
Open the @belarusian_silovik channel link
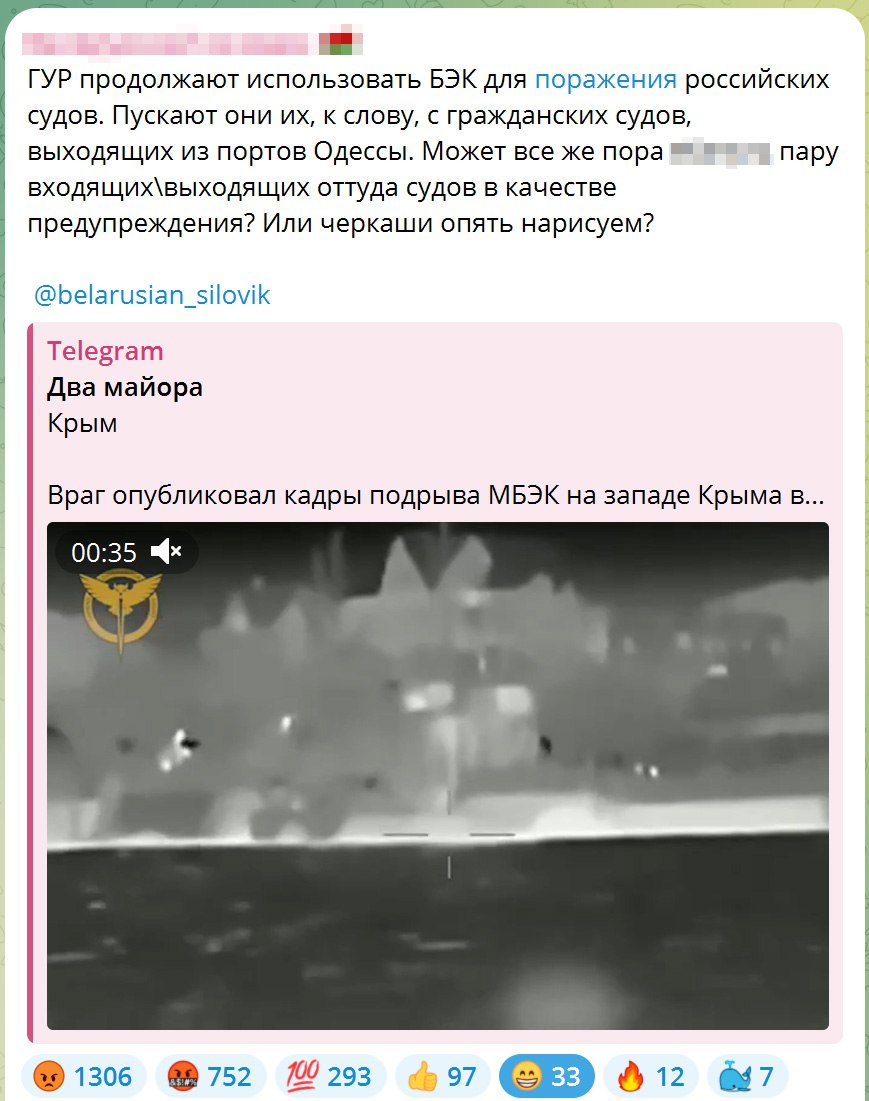pyautogui.click(x=152, y=295)
